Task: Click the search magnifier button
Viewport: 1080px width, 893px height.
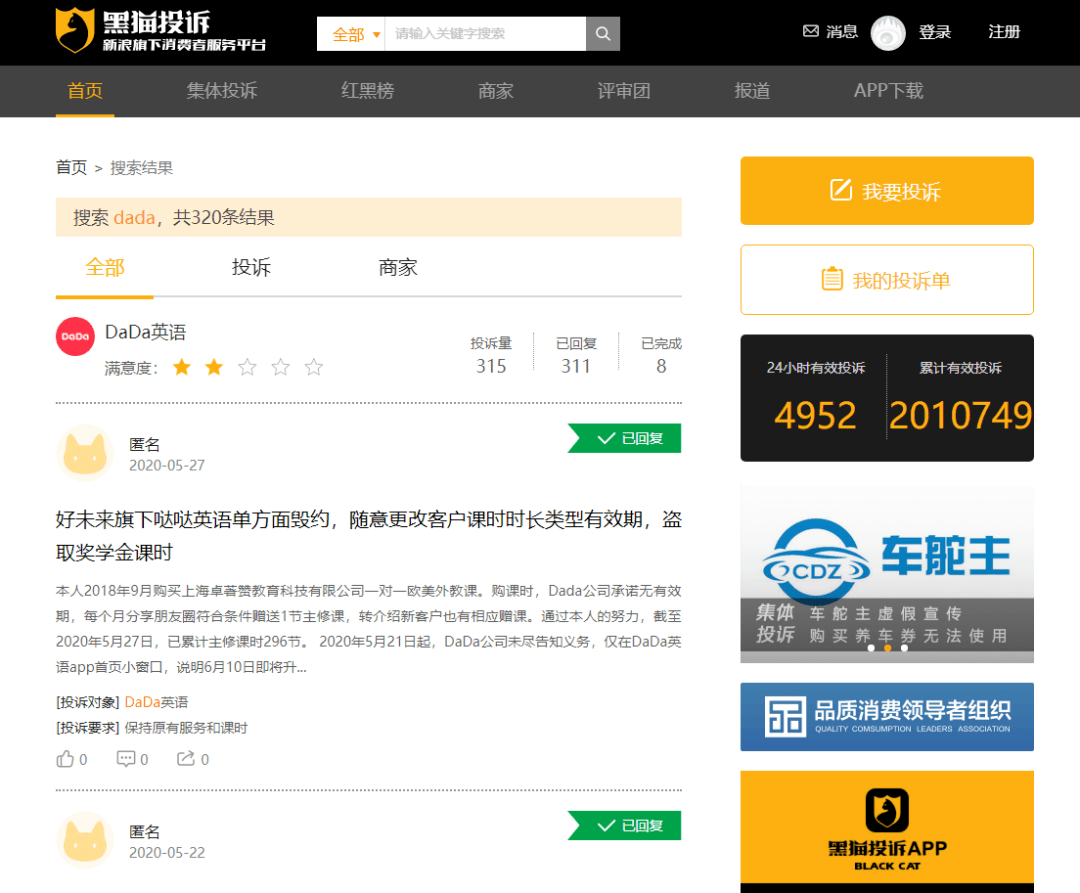Action: click(x=603, y=34)
